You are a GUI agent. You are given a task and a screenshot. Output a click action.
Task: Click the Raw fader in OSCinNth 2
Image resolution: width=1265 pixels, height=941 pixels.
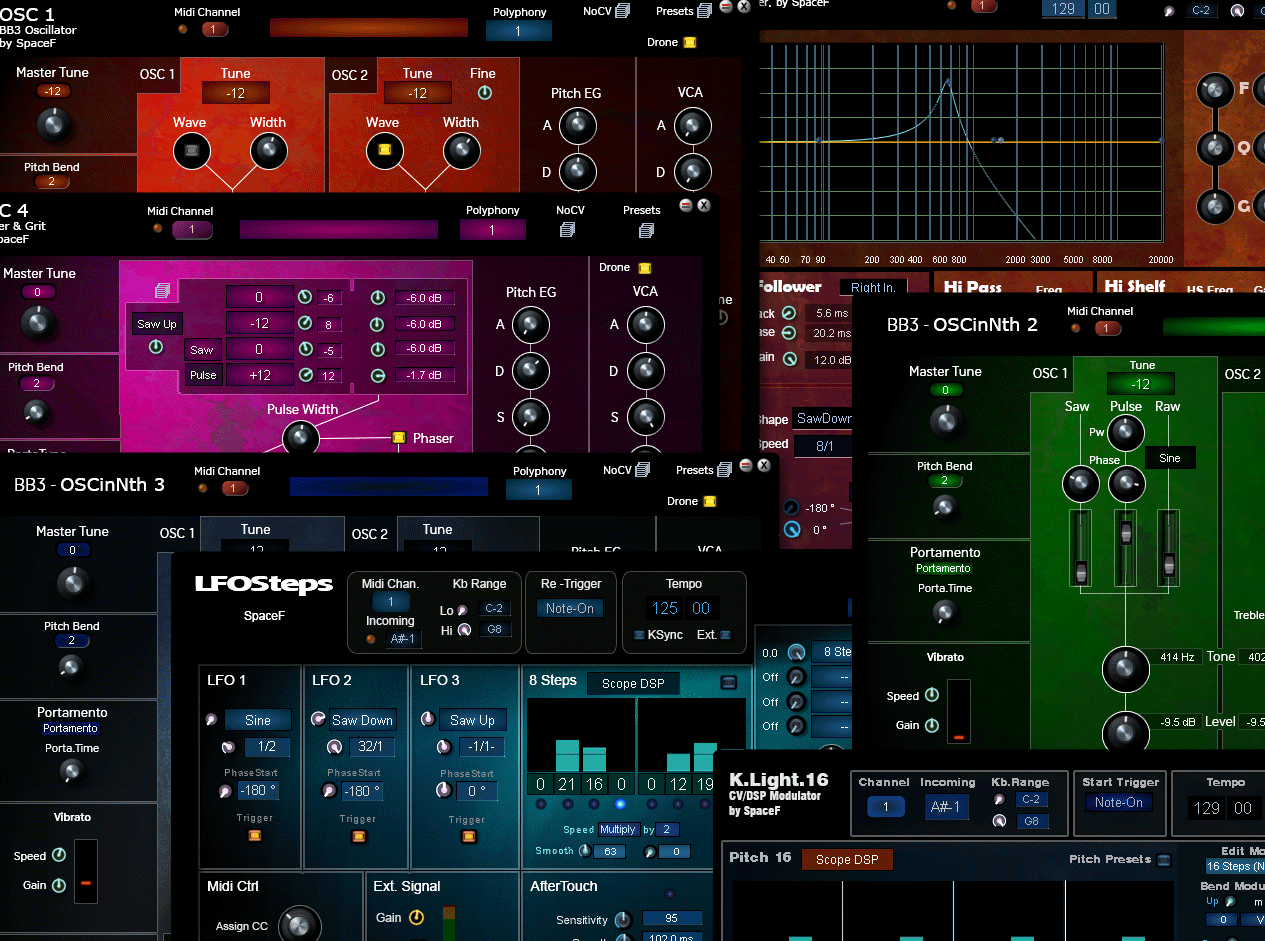click(1167, 548)
